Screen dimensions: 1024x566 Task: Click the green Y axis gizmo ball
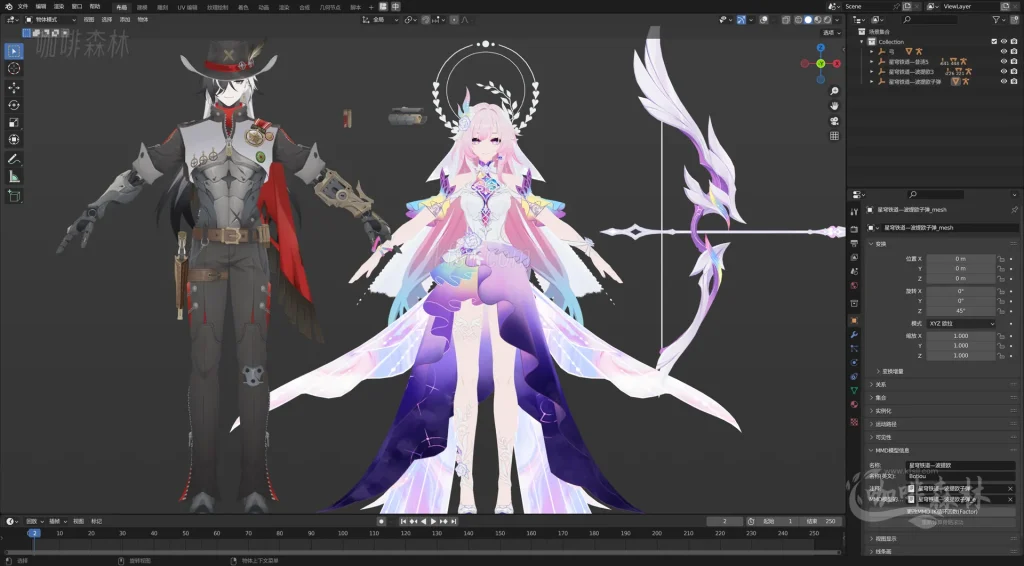coord(820,63)
